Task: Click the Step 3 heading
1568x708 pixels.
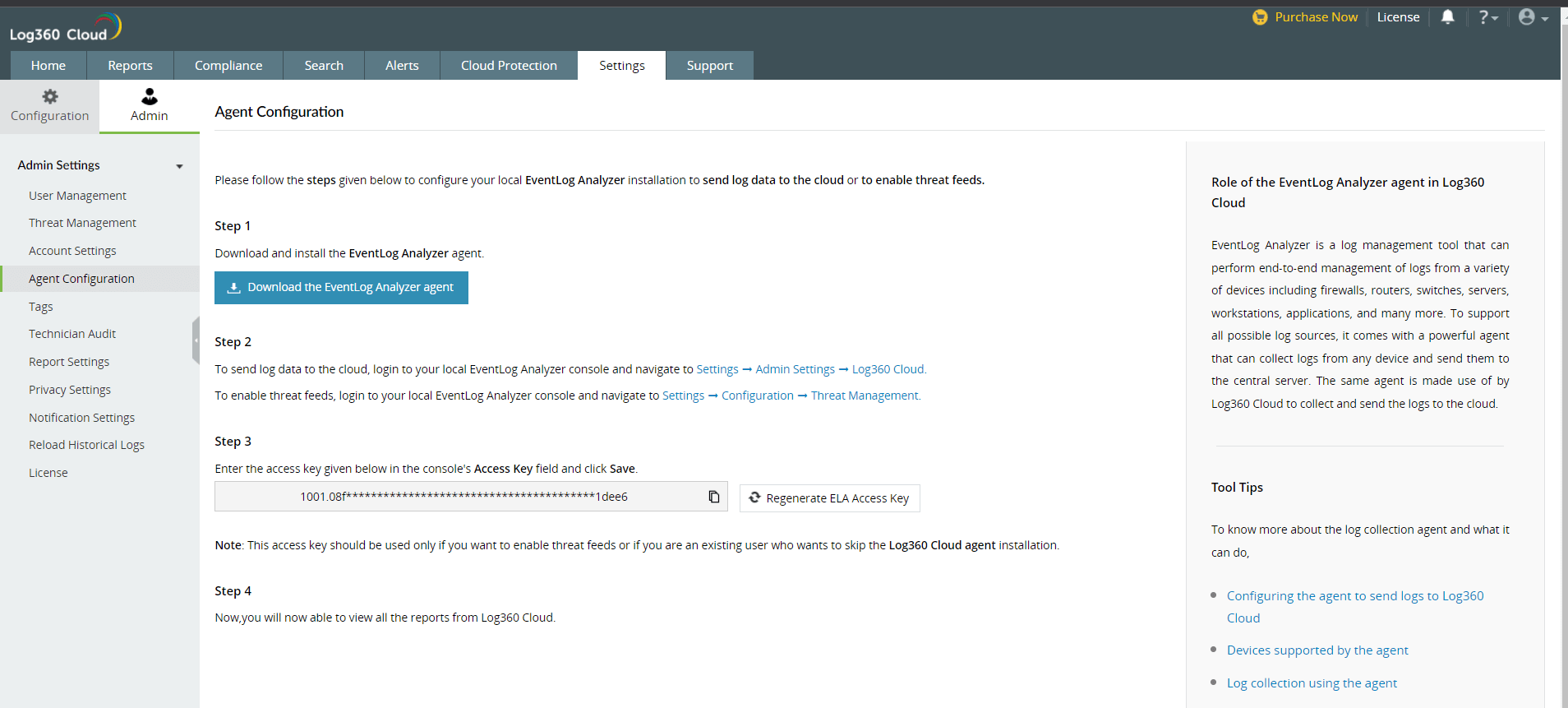Action: (233, 442)
